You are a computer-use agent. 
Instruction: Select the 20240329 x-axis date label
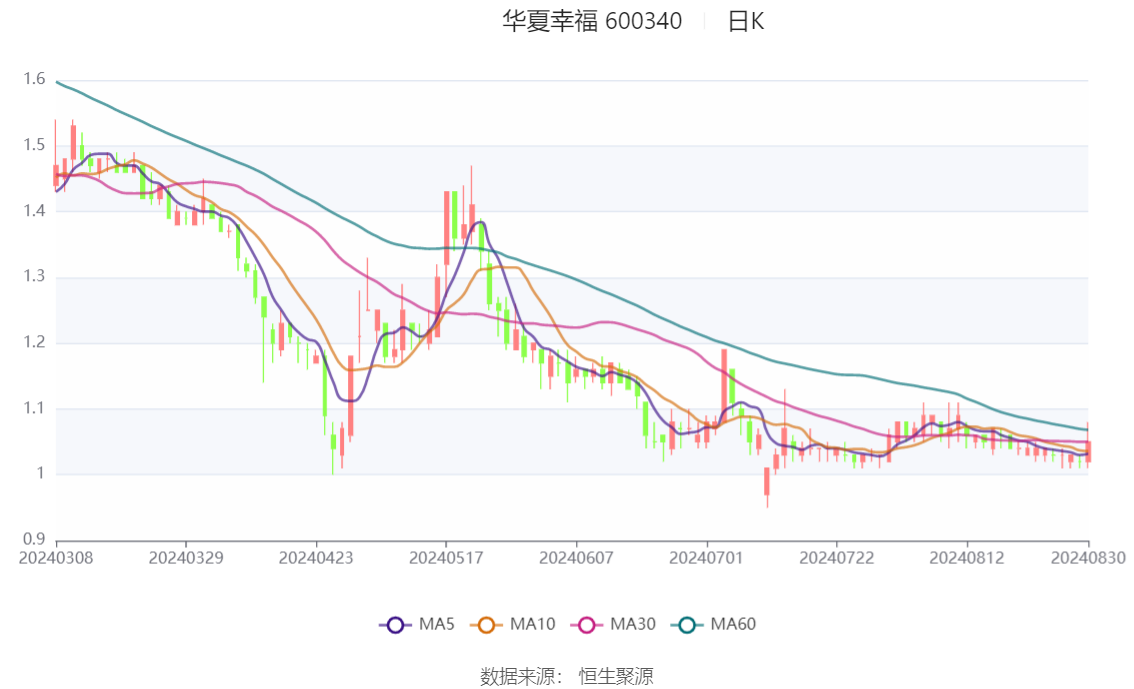(x=186, y=558)
